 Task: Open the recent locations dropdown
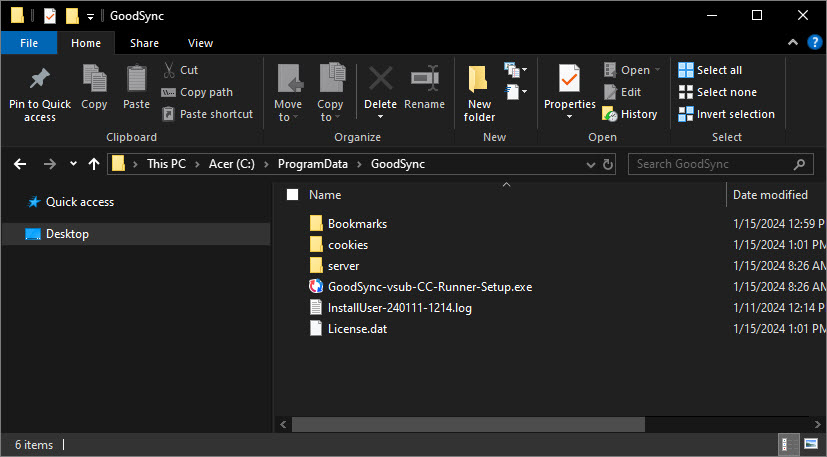point(73,164)
